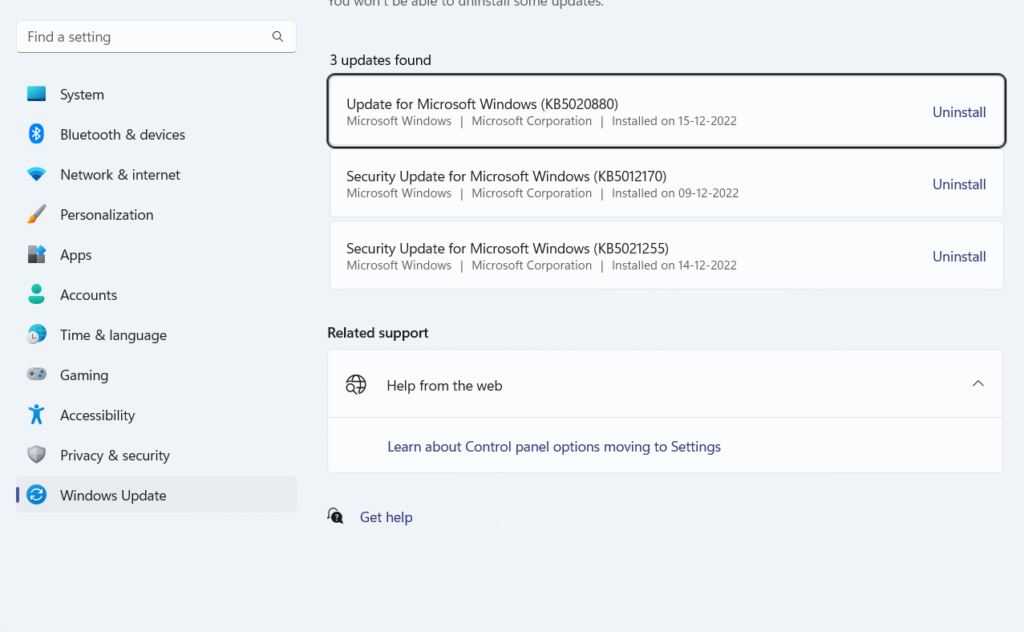Click the Accessibility figure icon
Viewport: 1024px width, 632px height.
click(x=37, y=415)
